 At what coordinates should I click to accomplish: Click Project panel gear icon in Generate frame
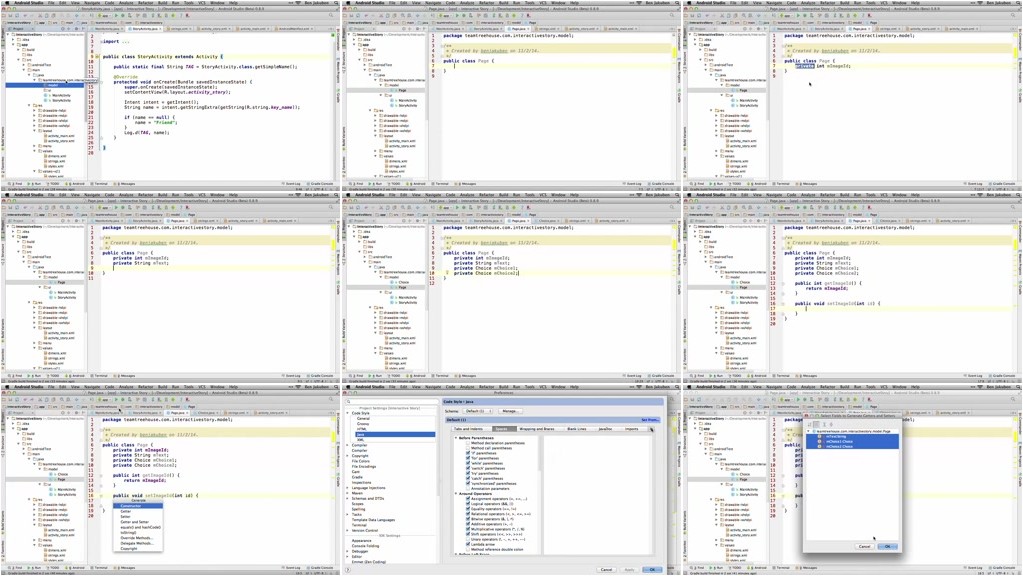(76, 413)
